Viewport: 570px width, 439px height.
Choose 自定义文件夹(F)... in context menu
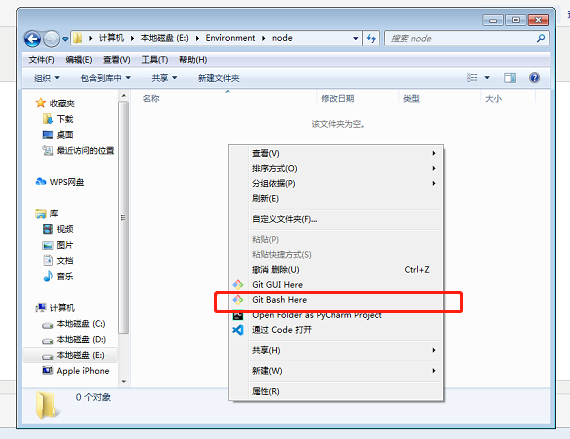click(x=335, y=219)
